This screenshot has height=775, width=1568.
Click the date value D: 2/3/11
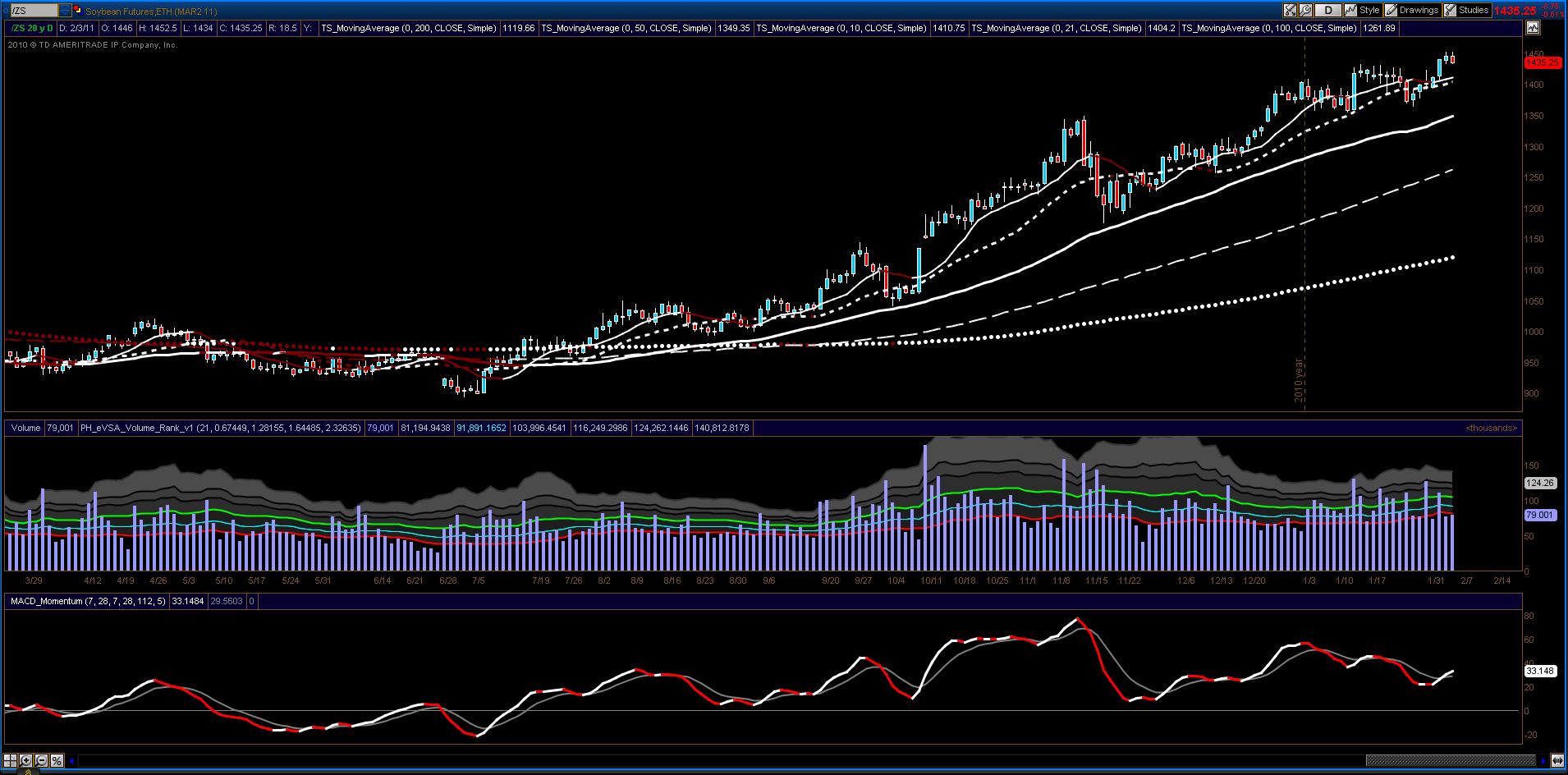click(x=76, y=28)
